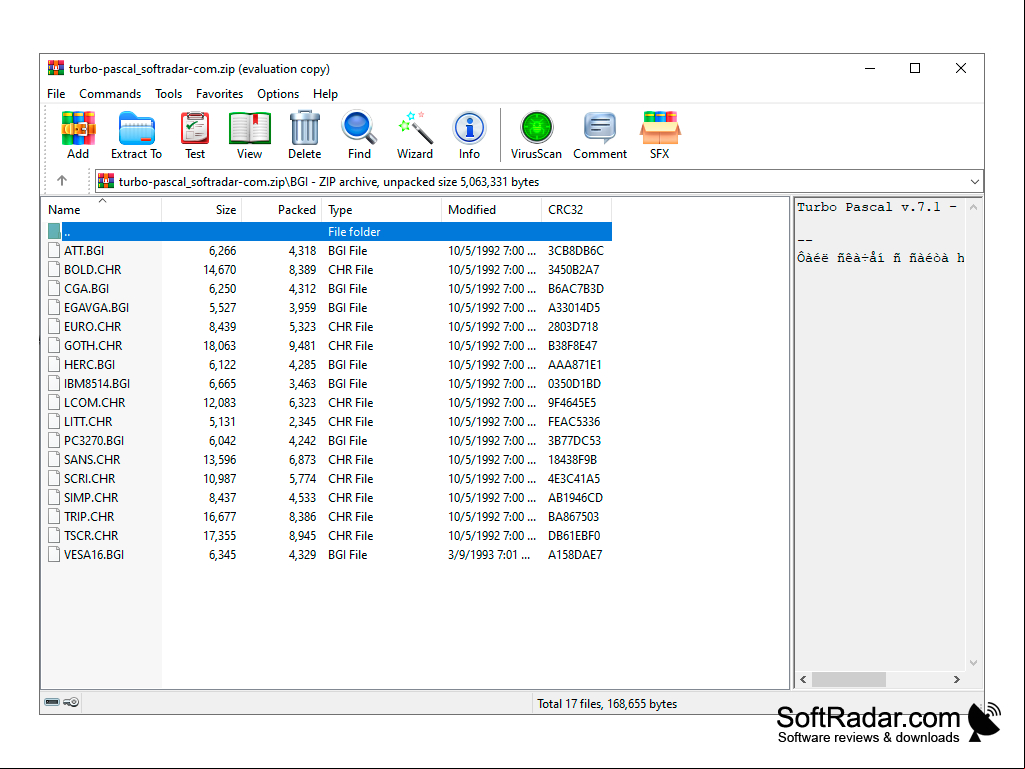1025x769 pixels.
Task: Show archive Info
Action: 469,135
